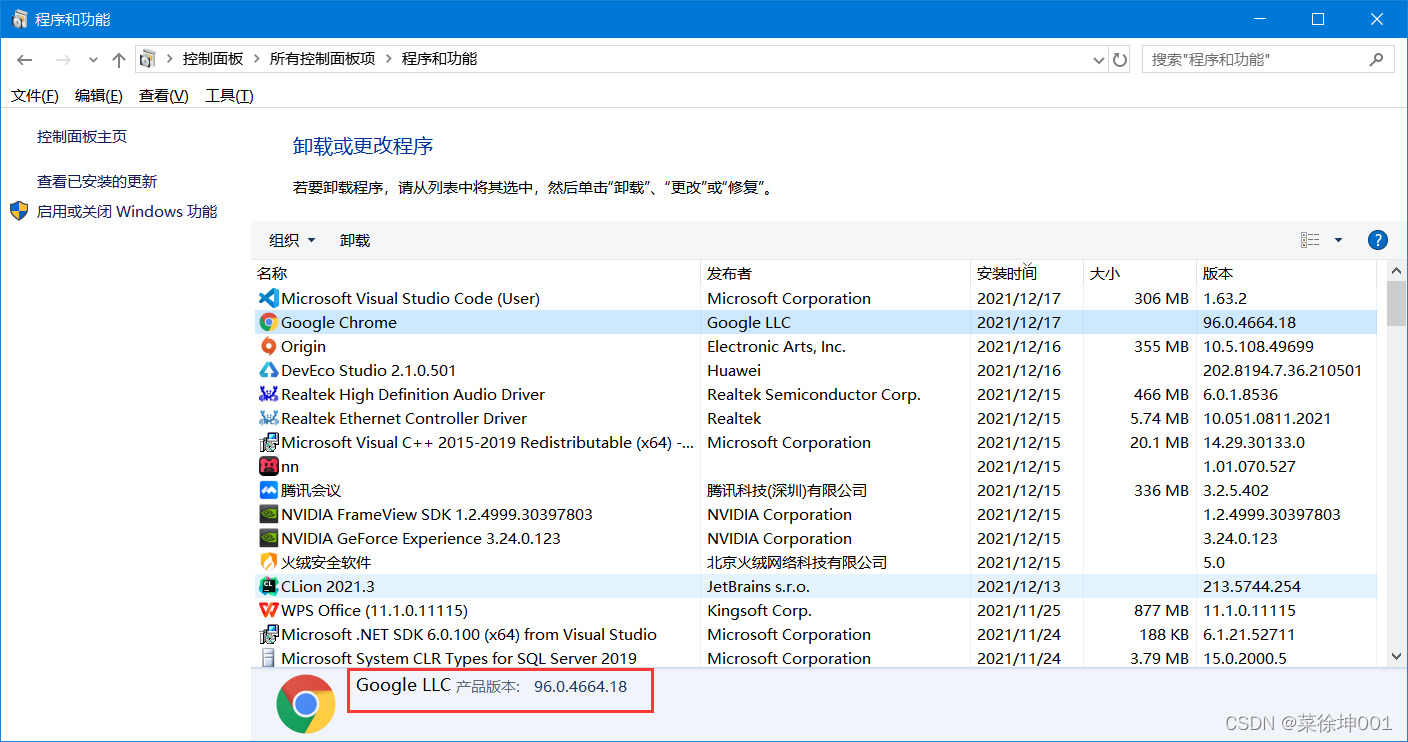The width and height of the screenshot is (1408, 742).
Task: Click version 1.63.2 cell
Action: point(1223,298)
